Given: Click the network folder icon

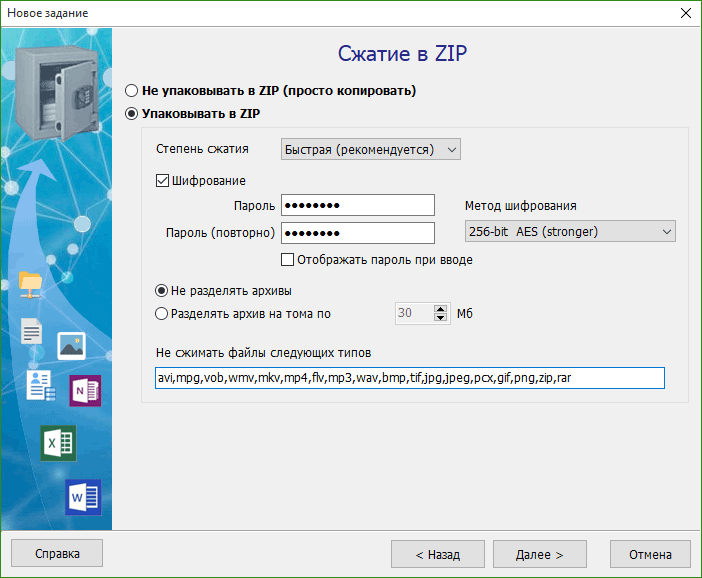Looking at the screenshot, I should [x=32, y=284].
